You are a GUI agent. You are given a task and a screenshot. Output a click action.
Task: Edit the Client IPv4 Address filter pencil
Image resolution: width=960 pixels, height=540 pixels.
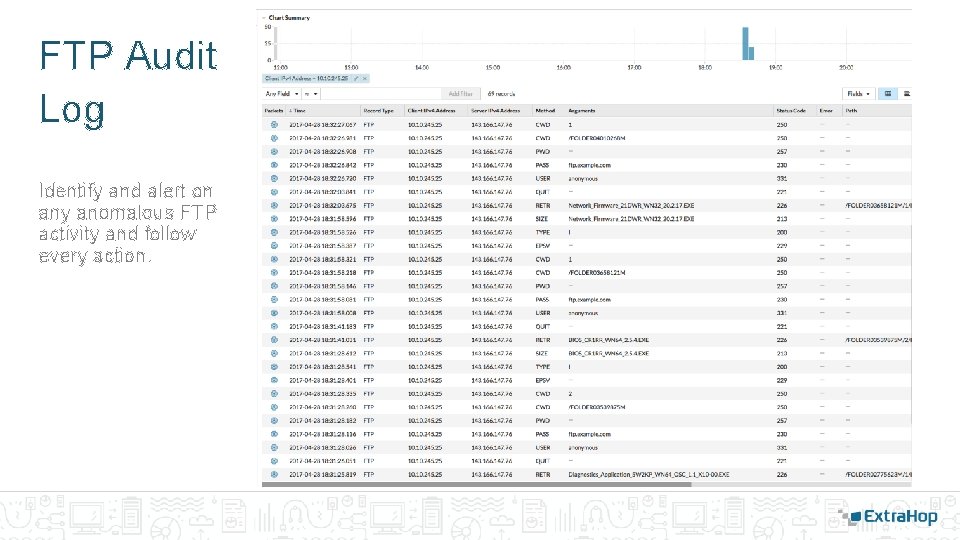tap(356, 78)
